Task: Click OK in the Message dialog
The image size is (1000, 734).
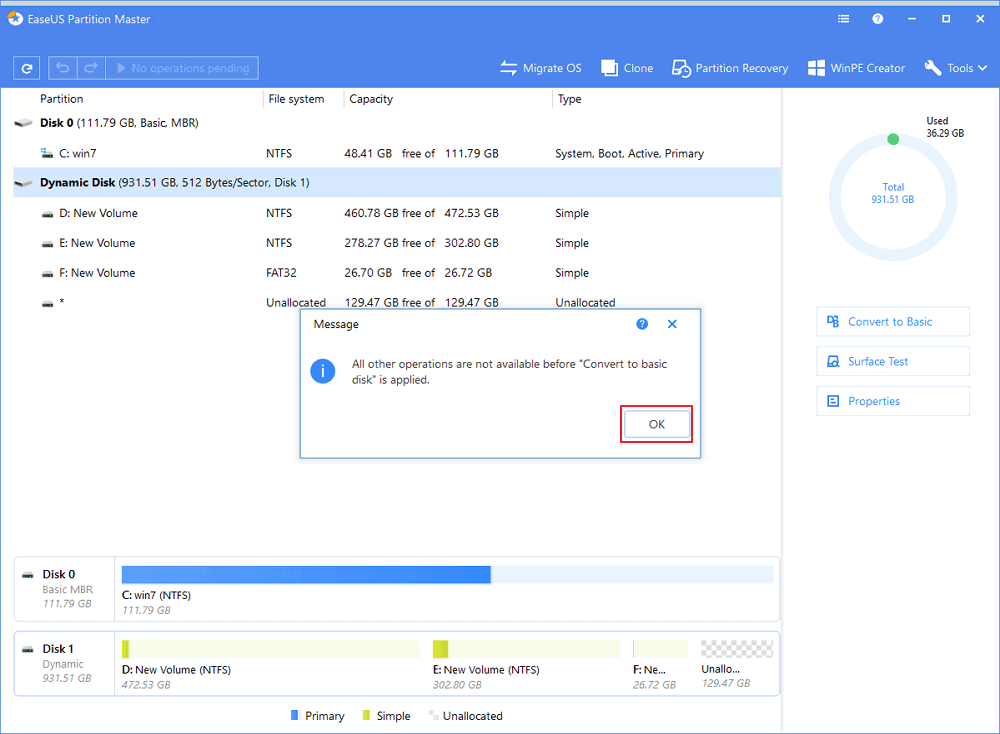Action: coord(656,424)
